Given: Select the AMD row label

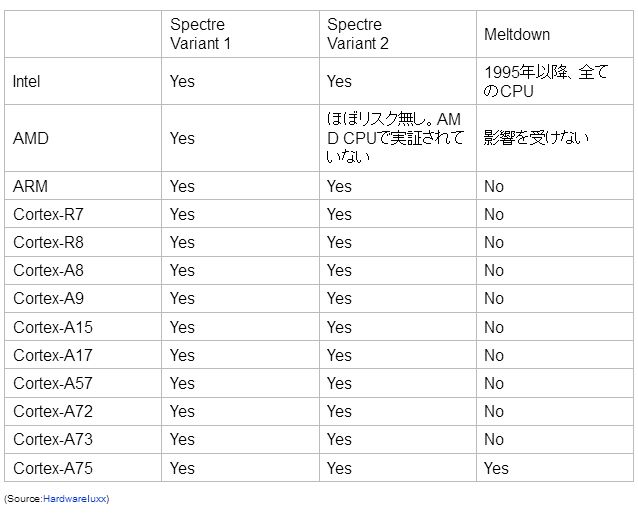Looking at the screenshot, I should [x=30, y=138].
